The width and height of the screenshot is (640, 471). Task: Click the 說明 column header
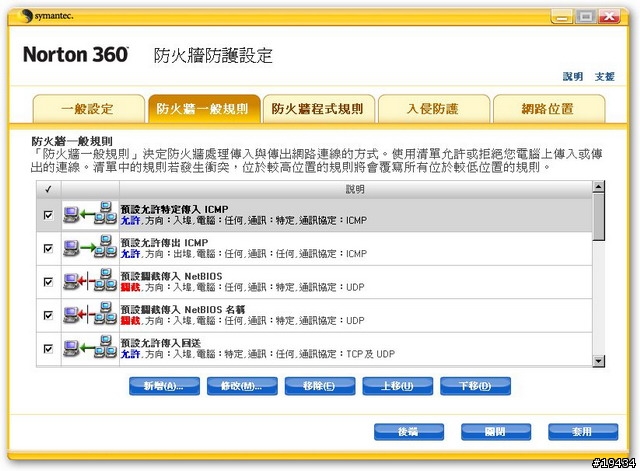coord(356,189)
